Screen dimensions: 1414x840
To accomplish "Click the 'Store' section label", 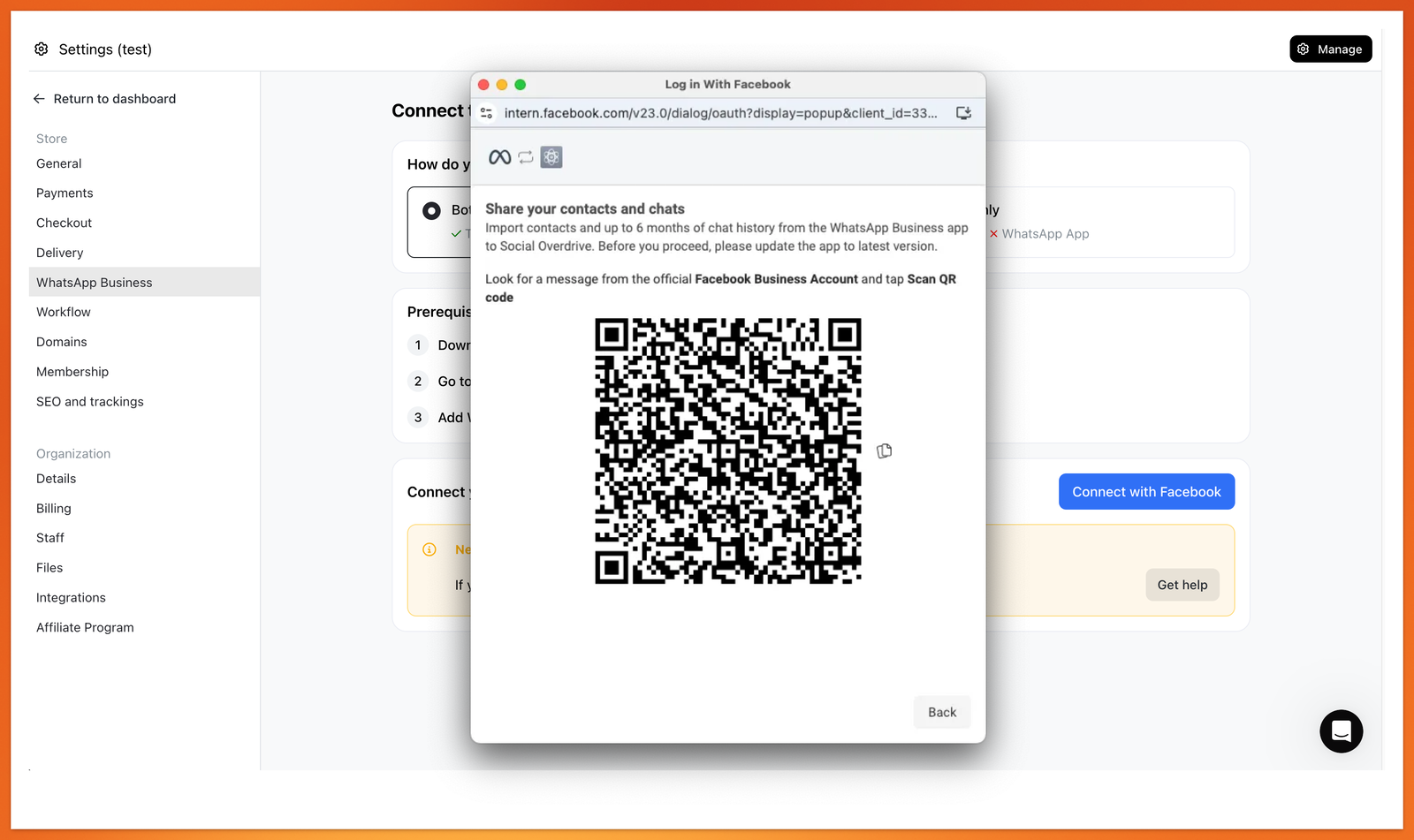I will pyautogui.click(x=52, y=139).
